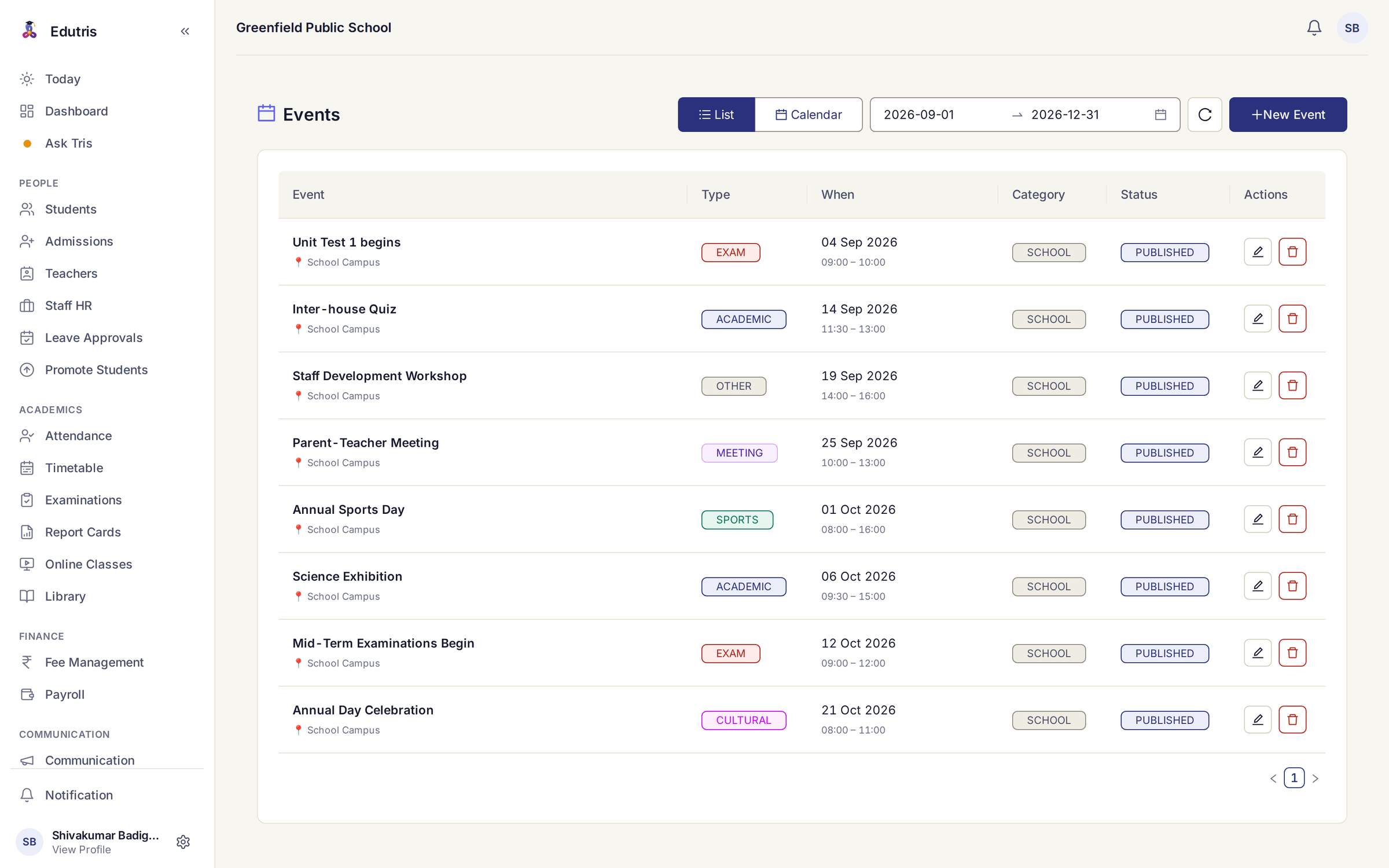Edit the Inter-house Quiz event
The height and width of the screenshot is (868, 1389).
1258,319
